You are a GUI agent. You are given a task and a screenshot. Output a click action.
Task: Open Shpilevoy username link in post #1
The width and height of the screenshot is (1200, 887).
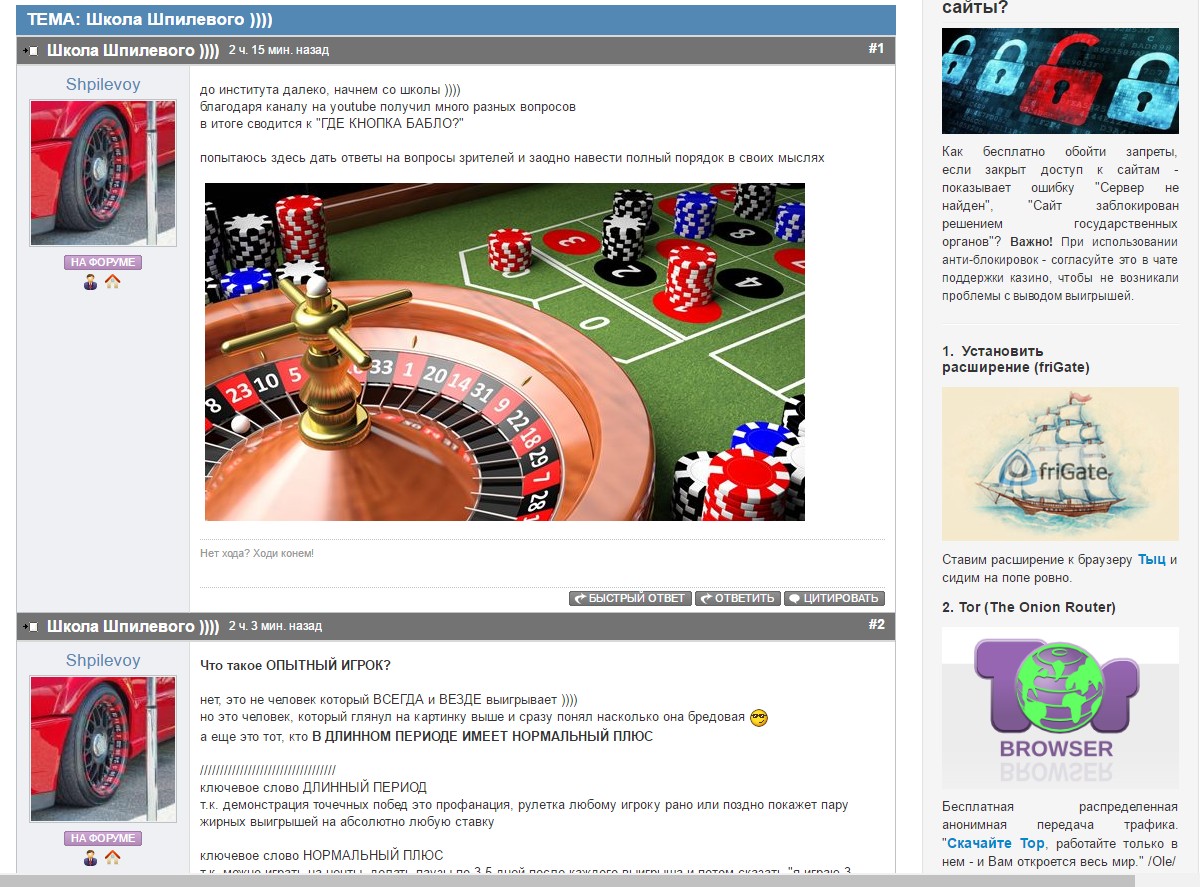click(x=103, y=84)
